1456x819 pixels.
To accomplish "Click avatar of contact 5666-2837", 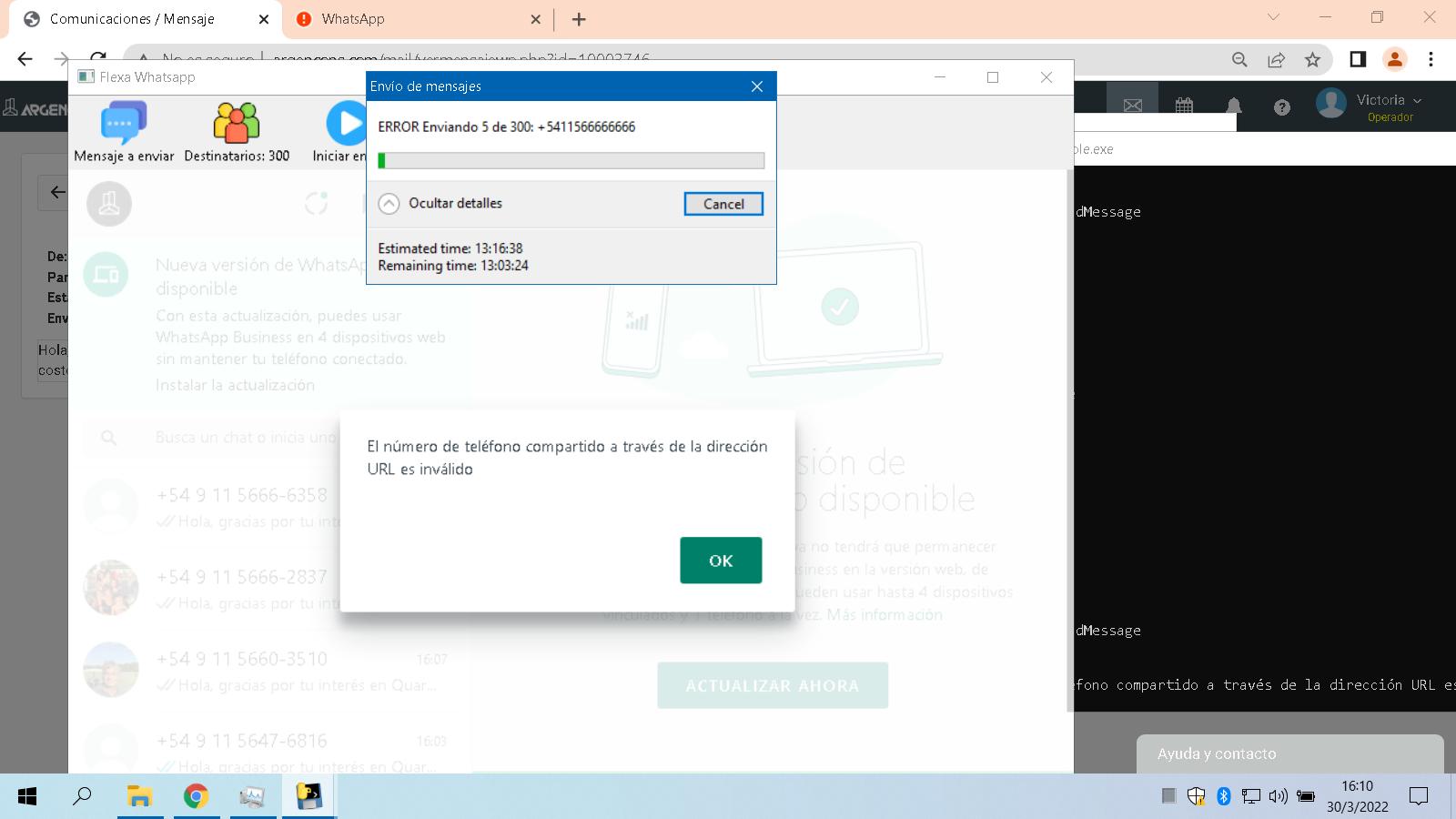I will click(111, 588).
